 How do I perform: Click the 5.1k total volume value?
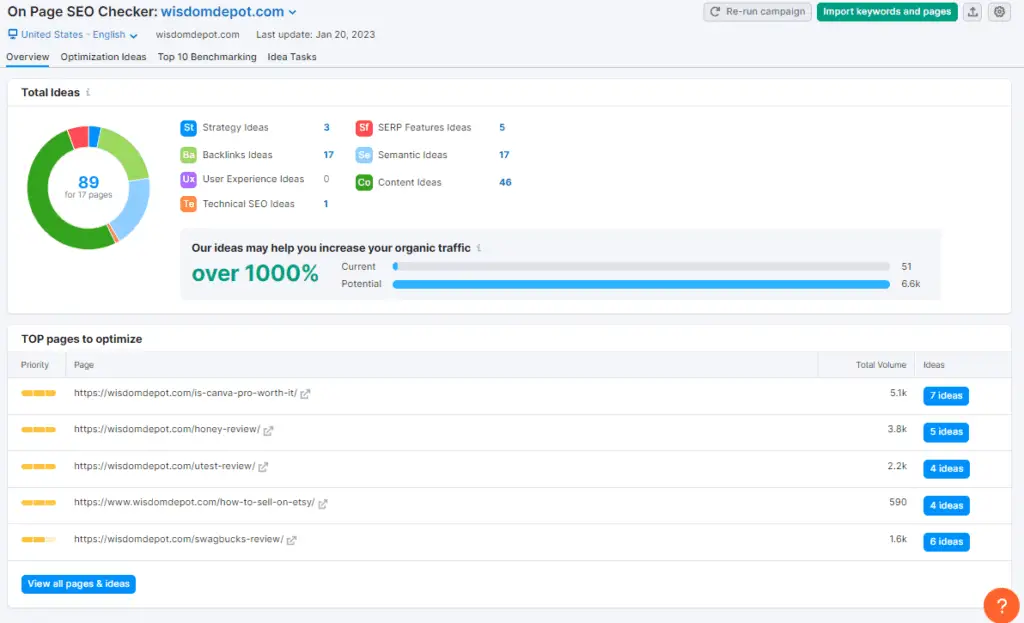[899, 392]
